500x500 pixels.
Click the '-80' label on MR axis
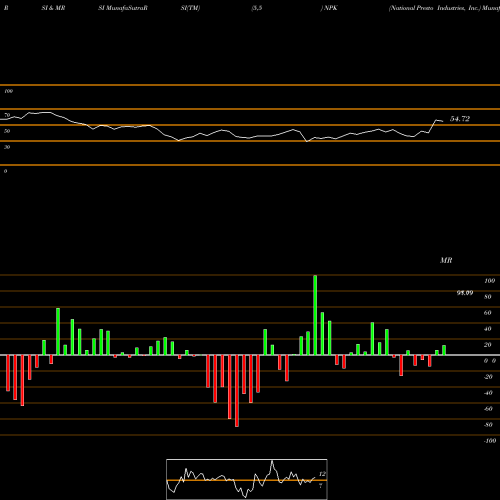coord(488,425)
